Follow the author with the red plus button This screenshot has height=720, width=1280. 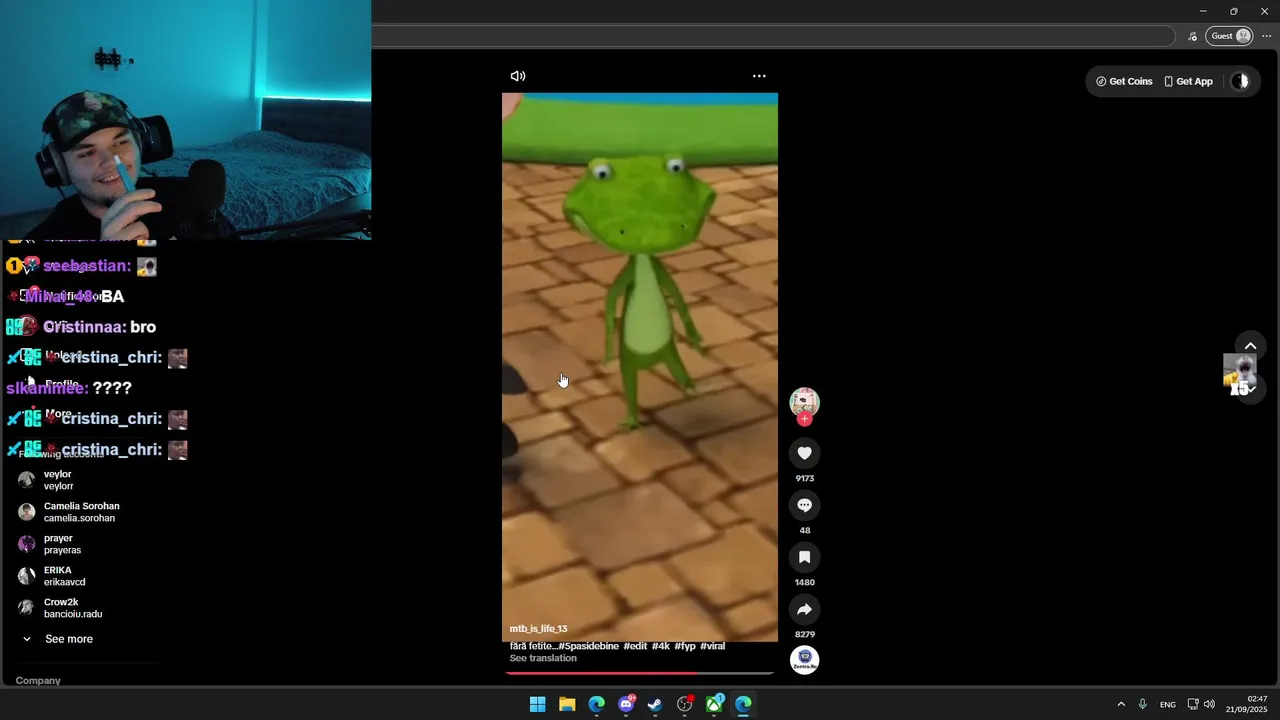[804, 419]
